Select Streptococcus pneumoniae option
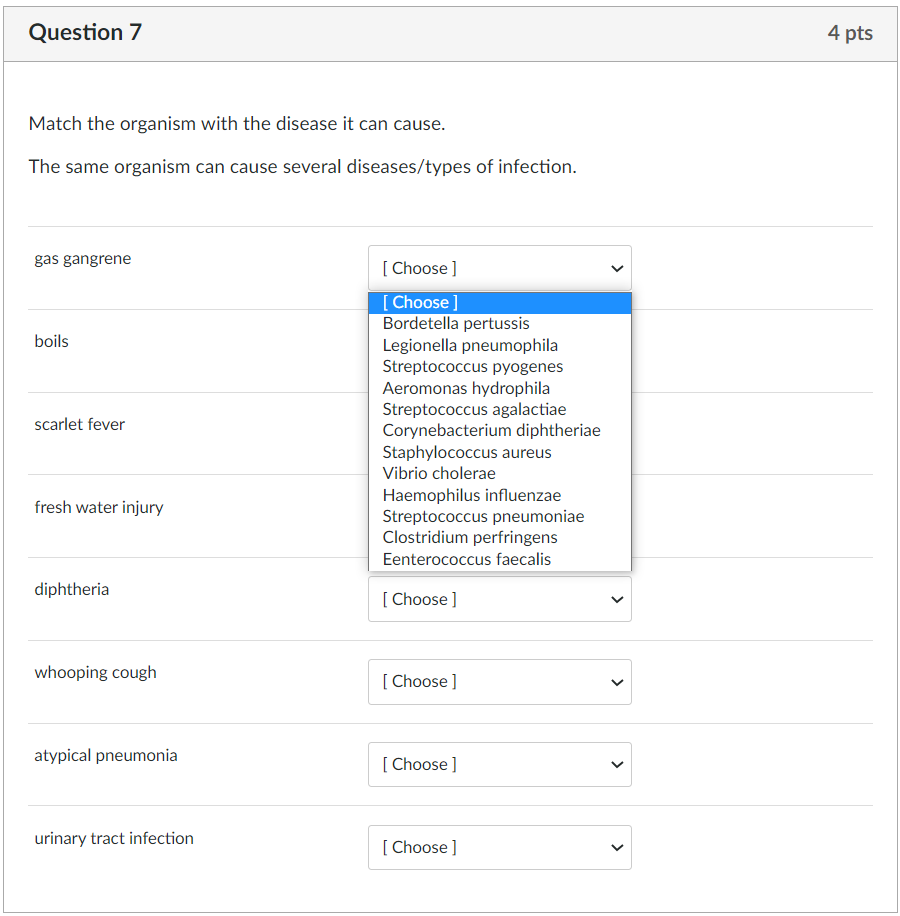This screenshot has height=916, width=900. click(x=499, y=517)
